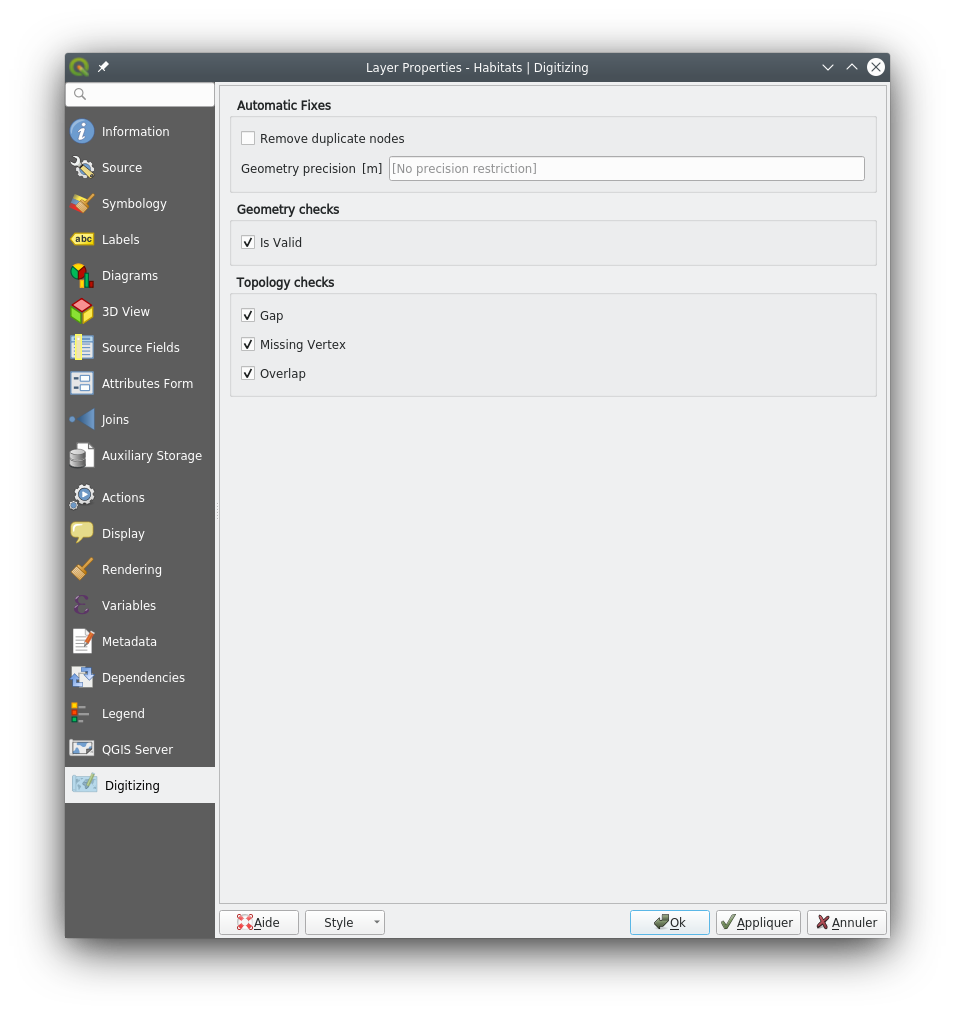This screenshot has width=955, height=1015.
Task: Select the Auxiliary Storage database icon
Action: pos(82,456)
